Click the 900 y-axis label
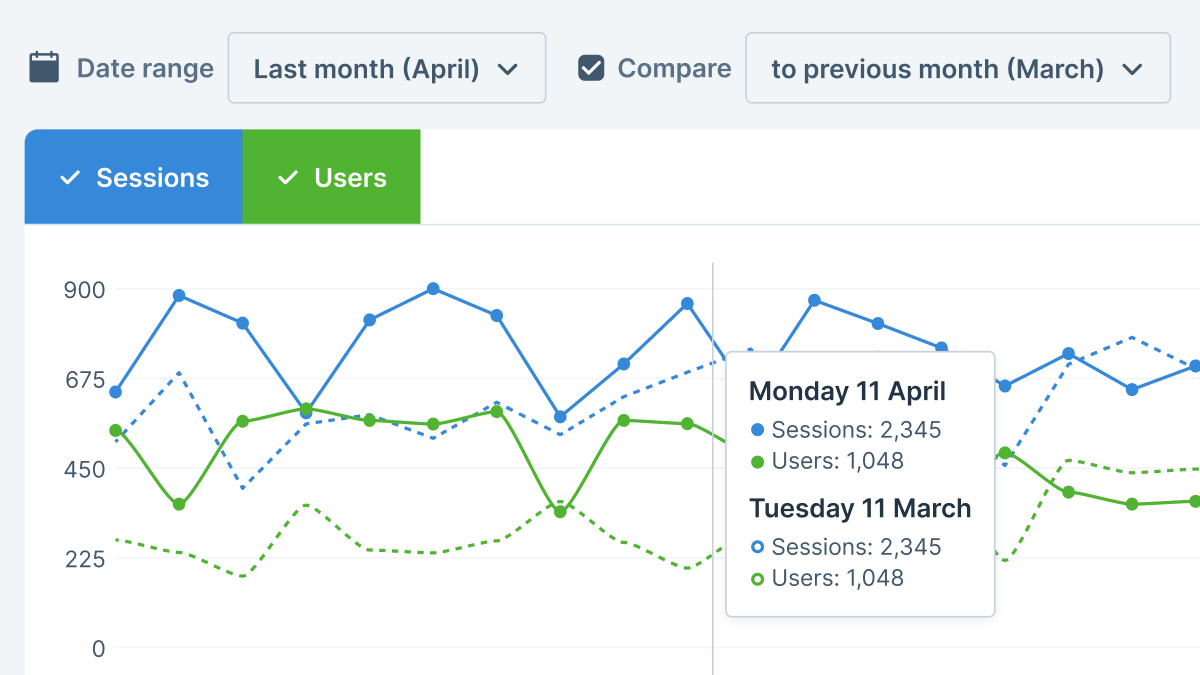Image resolution: width=1200 pixels, height=675 pixels. (85, 290)
